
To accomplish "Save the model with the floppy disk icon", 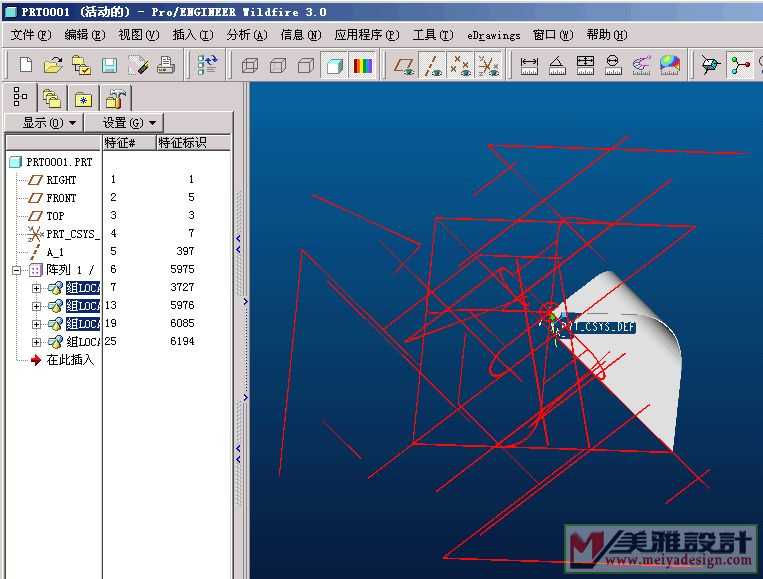I will pos(109,65).
